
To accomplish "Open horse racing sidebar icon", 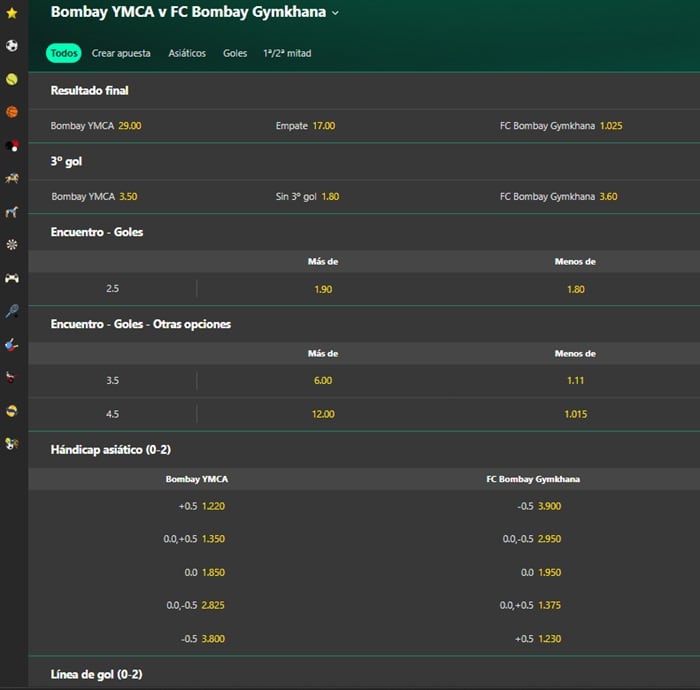I will (x=12, y=178).
